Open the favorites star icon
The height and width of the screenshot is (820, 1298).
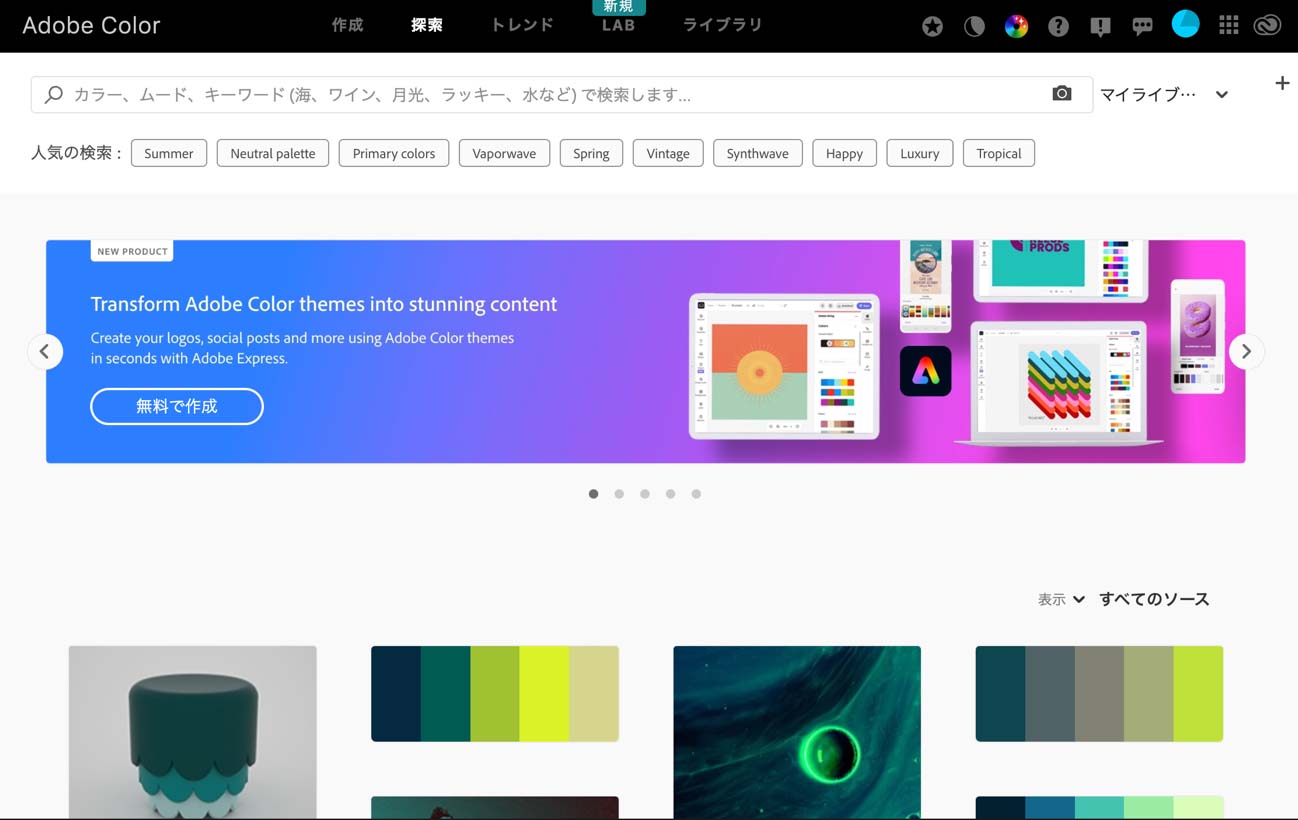point(932,27)
